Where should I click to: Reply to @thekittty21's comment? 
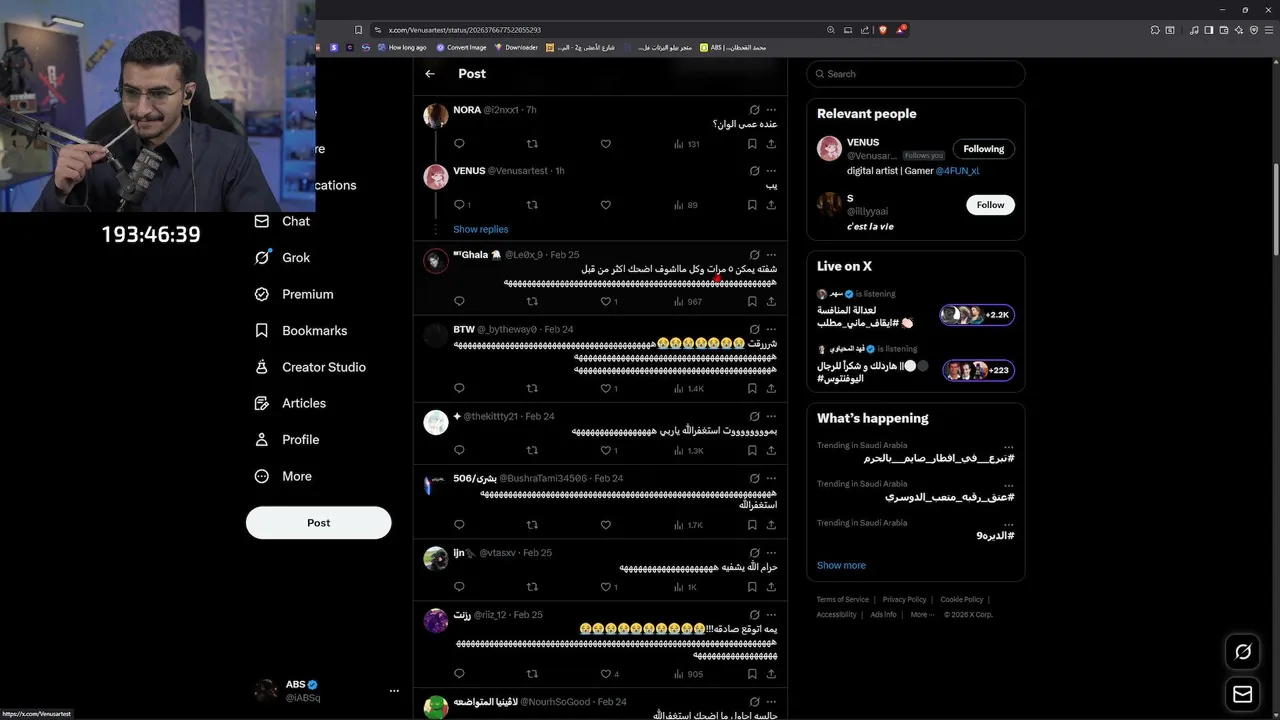459,450
